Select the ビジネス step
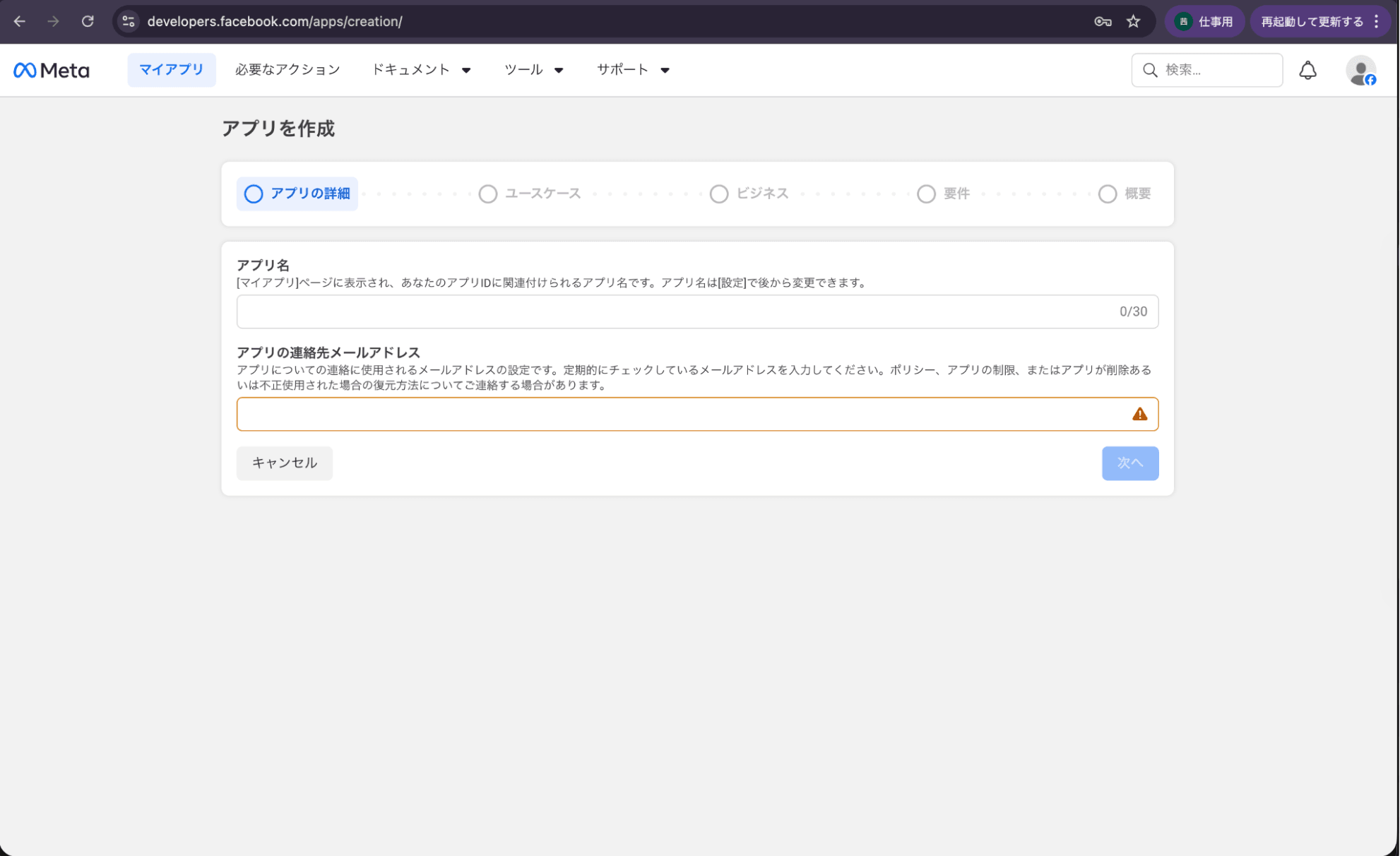Screen dimensions: 1400x856 749,194
